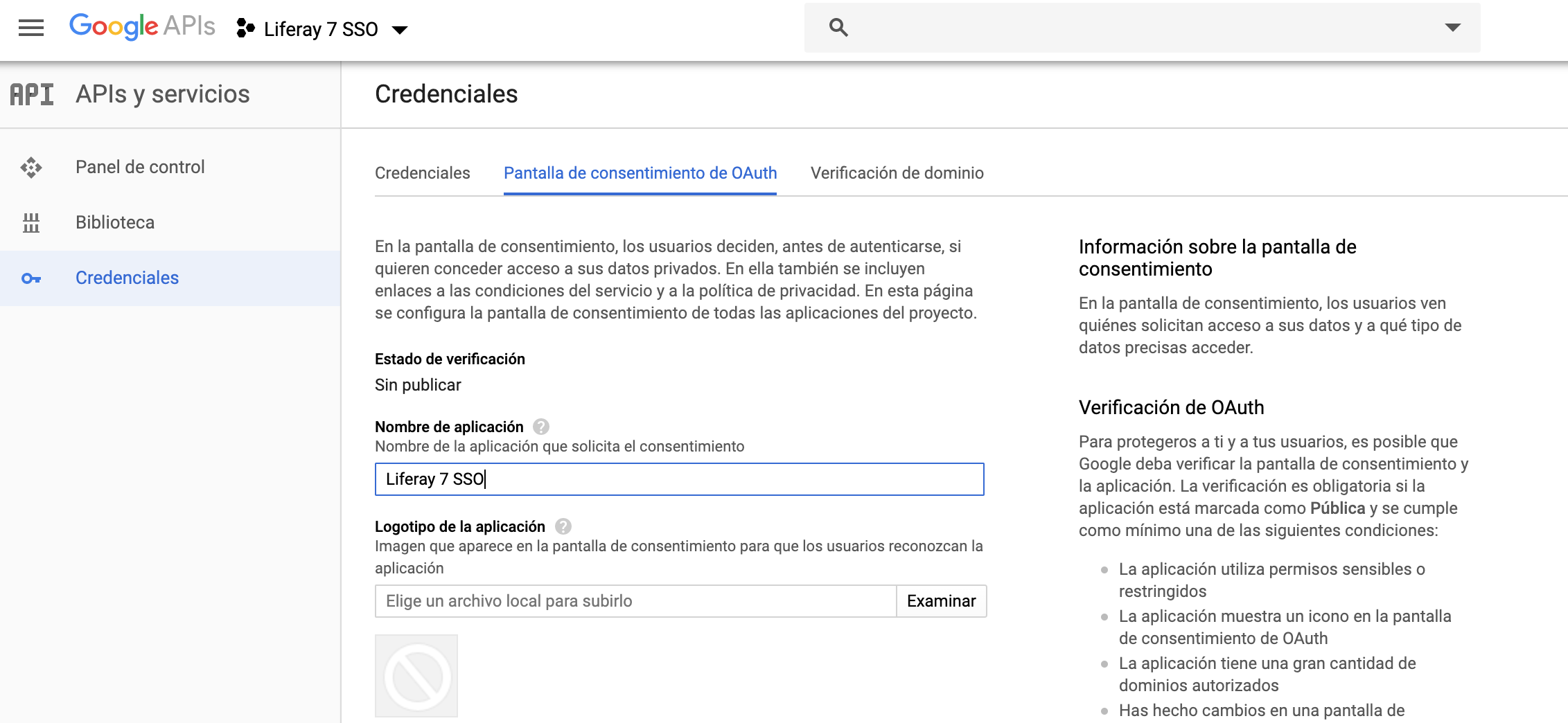Expand the search bar dropdown arrow

[1452, 28]
